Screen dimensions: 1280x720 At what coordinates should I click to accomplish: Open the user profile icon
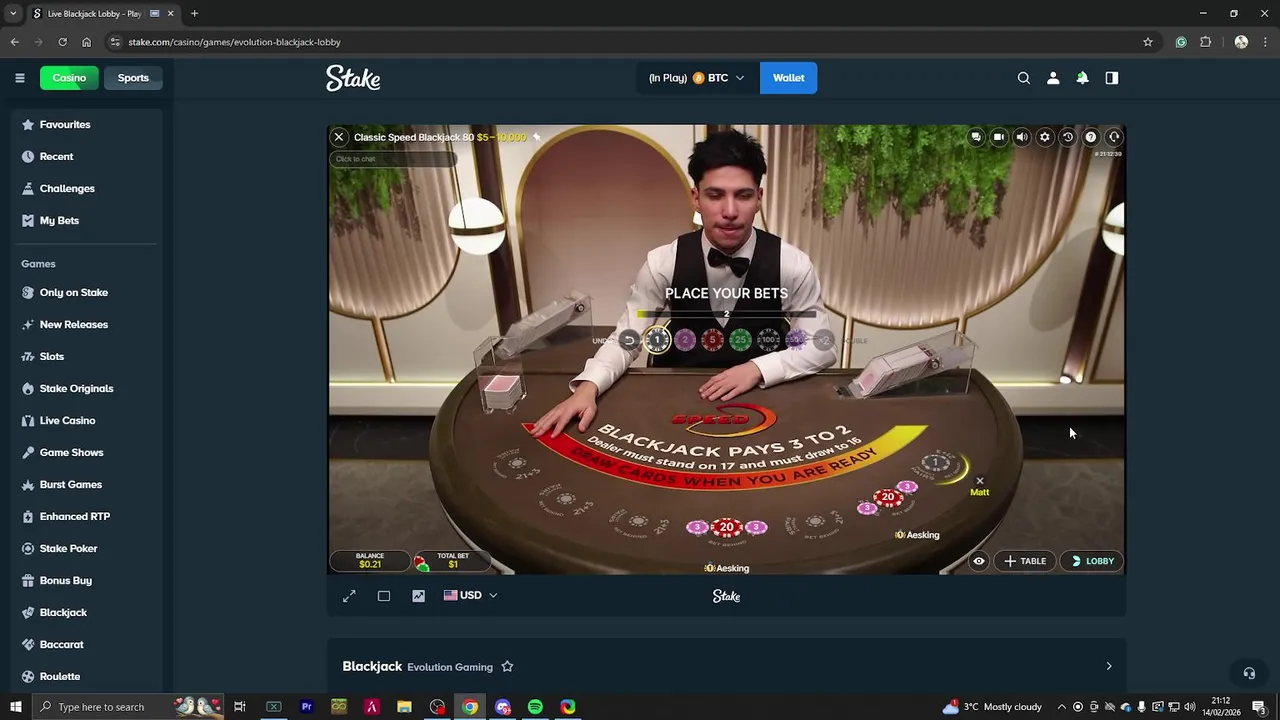point(1053,78)
